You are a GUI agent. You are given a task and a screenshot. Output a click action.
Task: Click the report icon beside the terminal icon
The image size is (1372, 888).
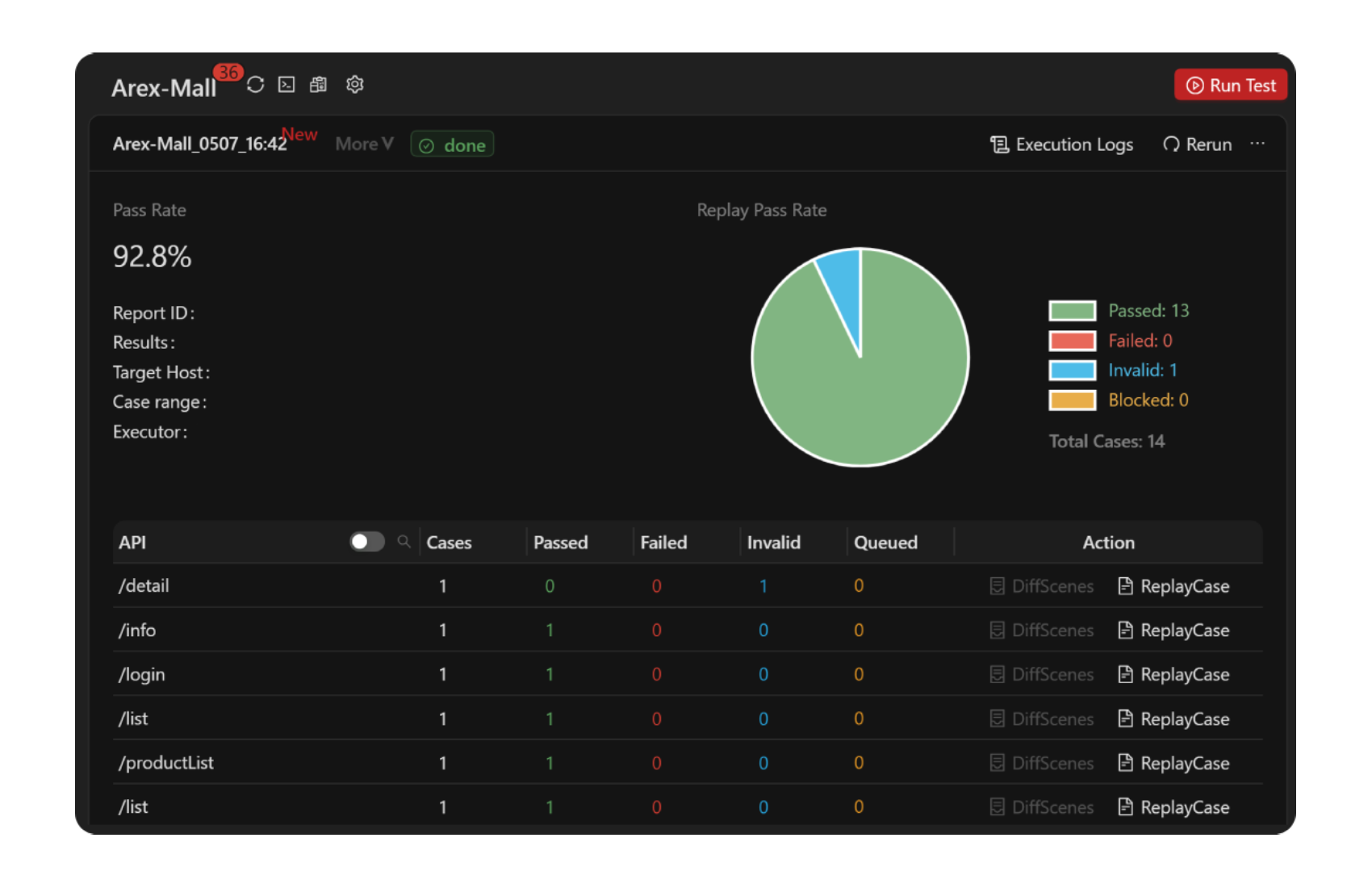(319, 85)
